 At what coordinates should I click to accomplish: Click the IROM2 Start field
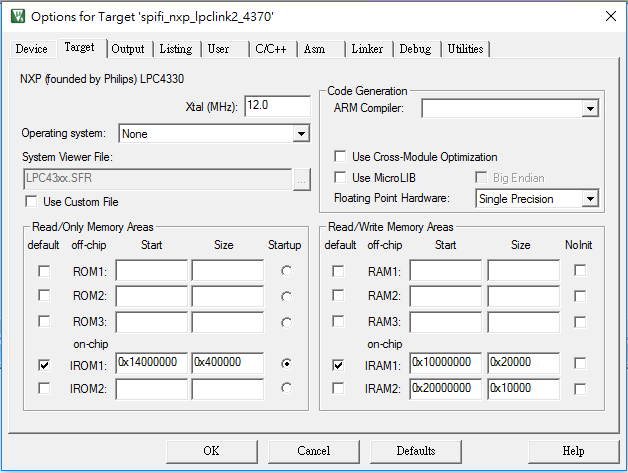[151, 389]
